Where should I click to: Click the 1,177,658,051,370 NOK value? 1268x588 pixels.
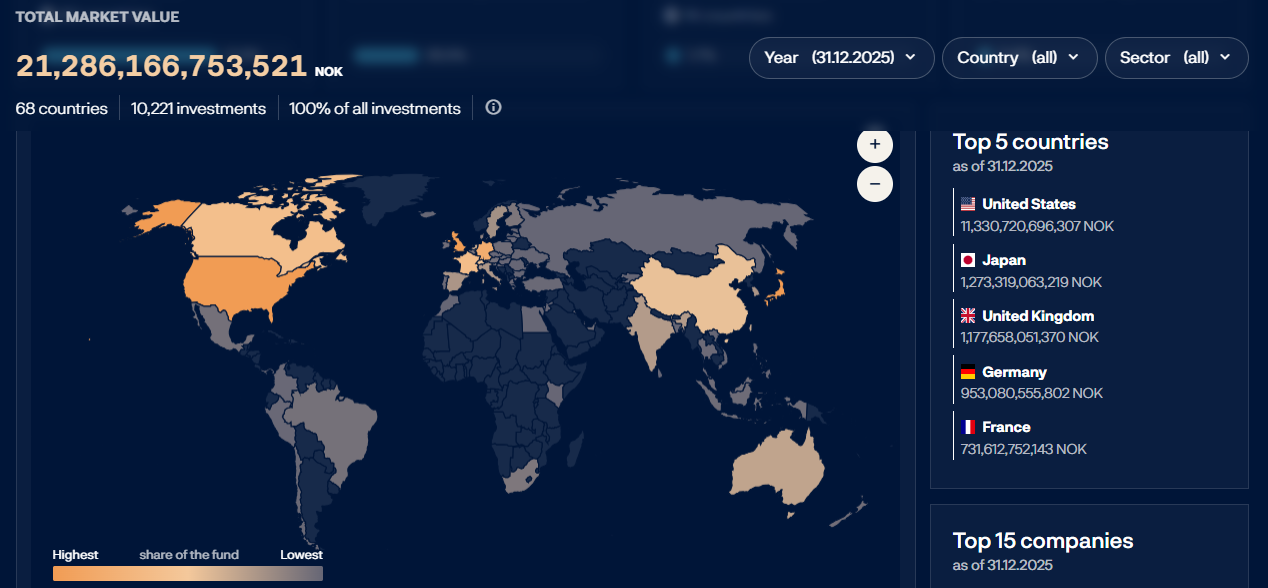[1029, 338]
